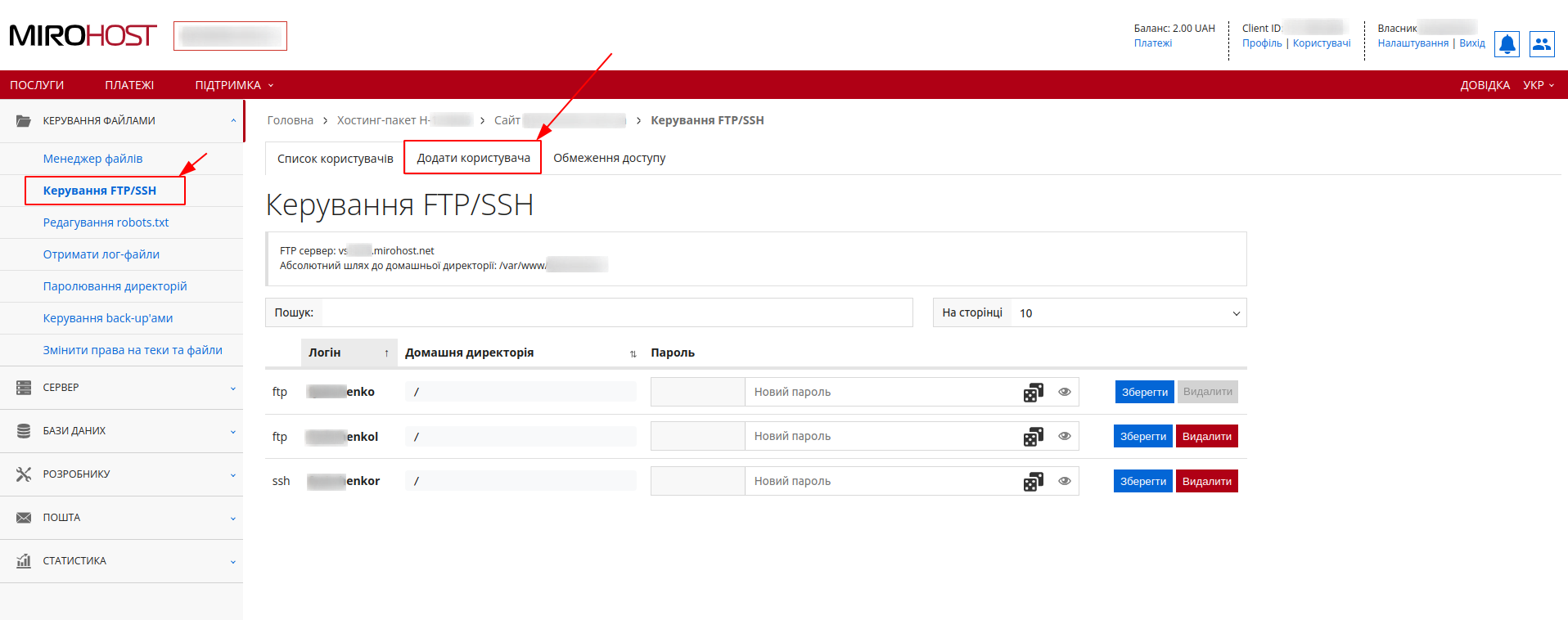This screenshot has height=620, width=1568.
Task: Expand the Розробнику sidebar section
Action: 233,475
